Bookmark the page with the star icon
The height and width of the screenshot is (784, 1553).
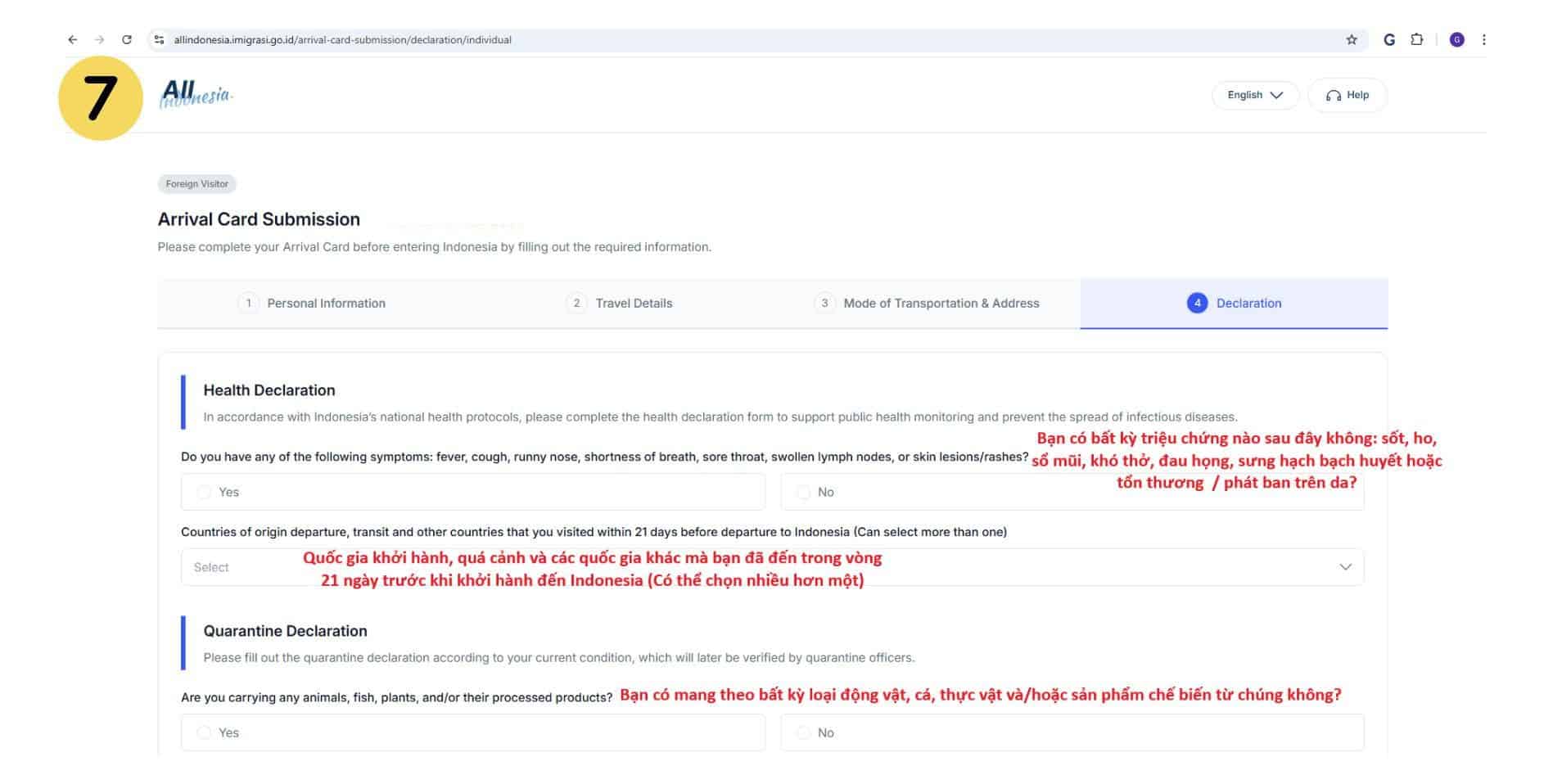1351,39
